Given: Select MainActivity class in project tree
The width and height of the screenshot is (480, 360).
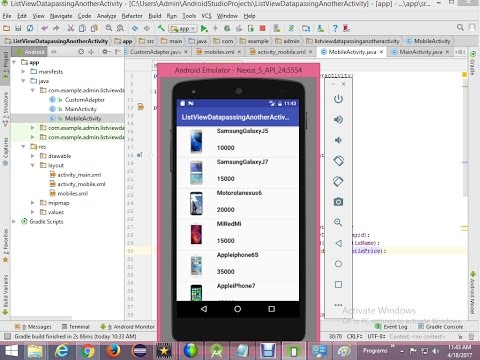Looking at the screenshot, I should point(80,109).
